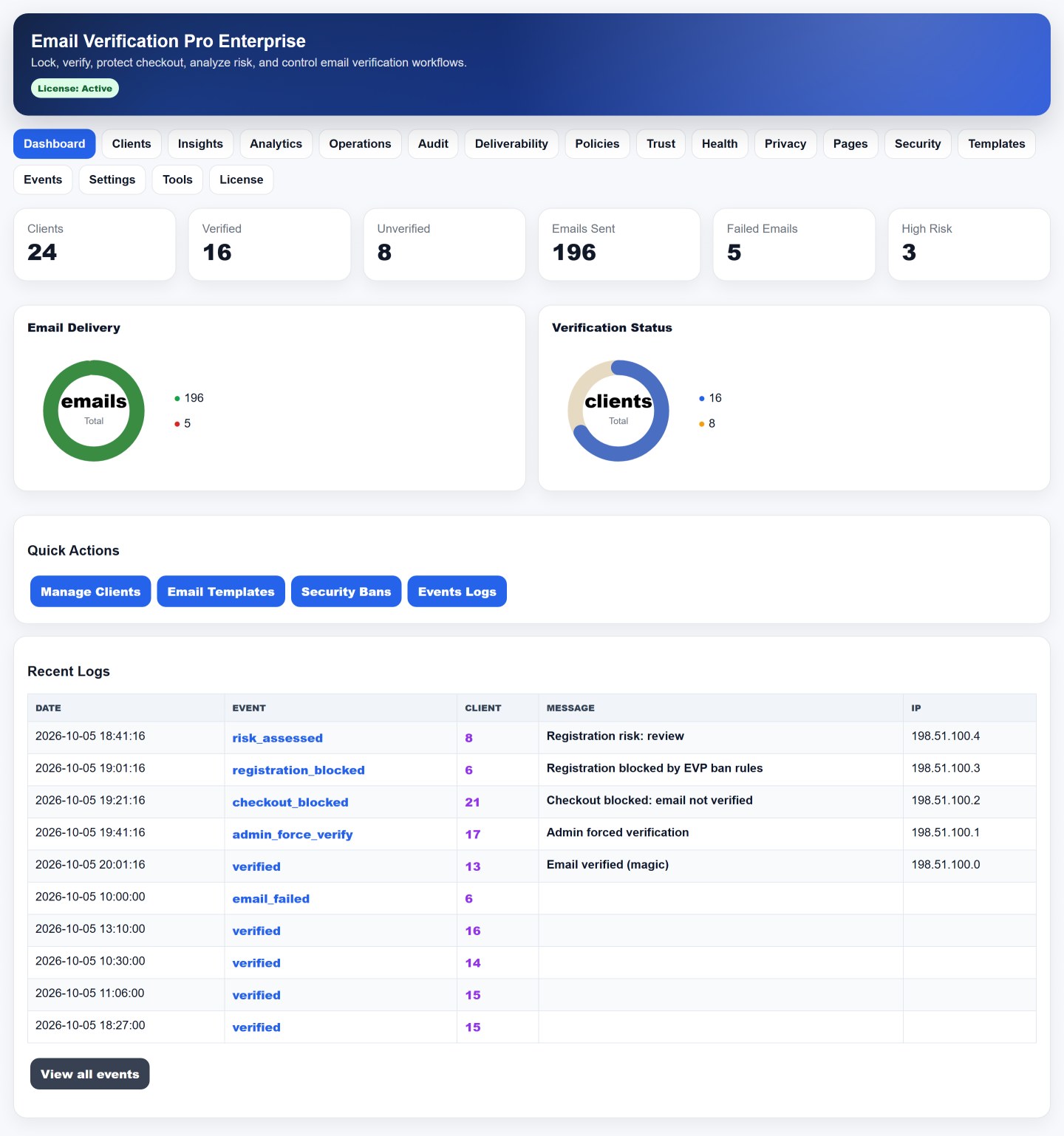
Task: Open the checkout_blocked event link
Action: 290,802
